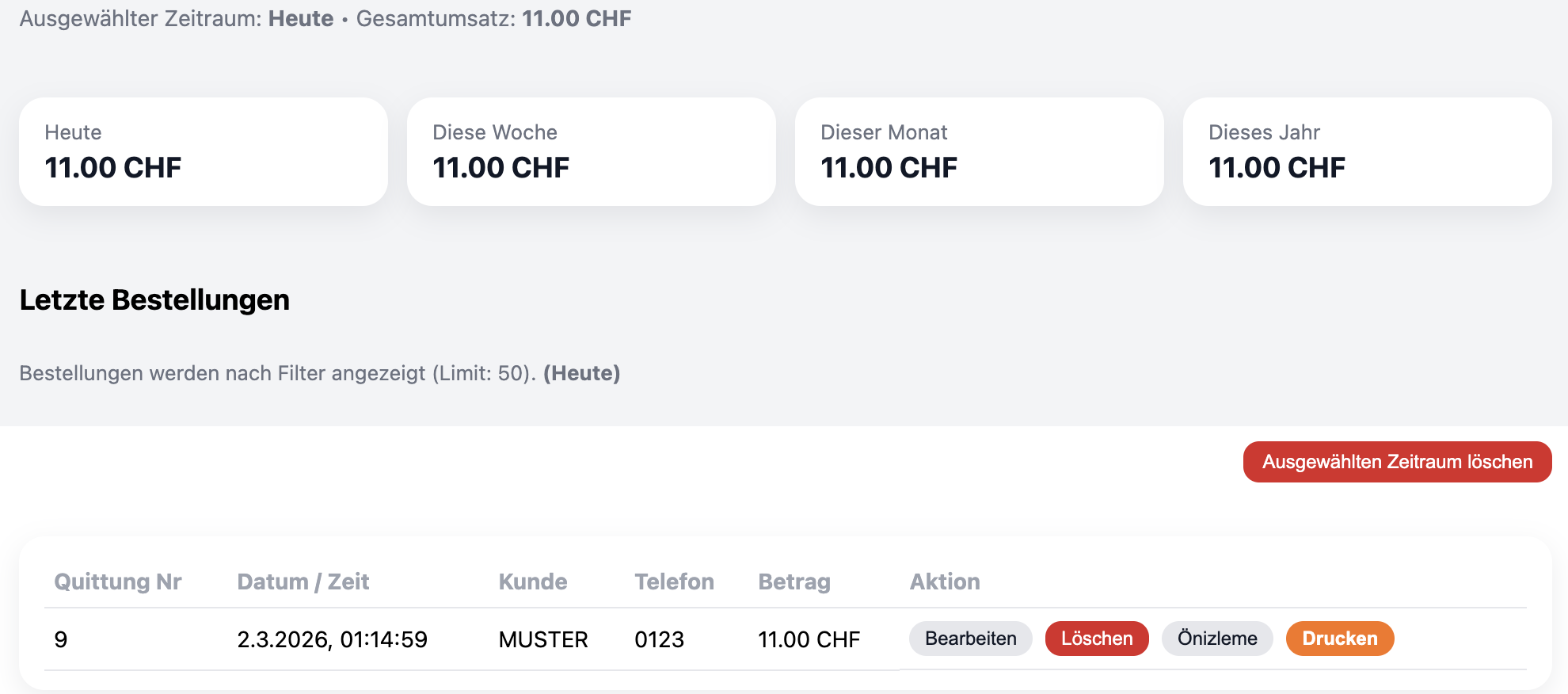This screenshot has height=694, width=1568.
Task: Open the Dieser Monat revenue card
Action: [x=980, y=151]
